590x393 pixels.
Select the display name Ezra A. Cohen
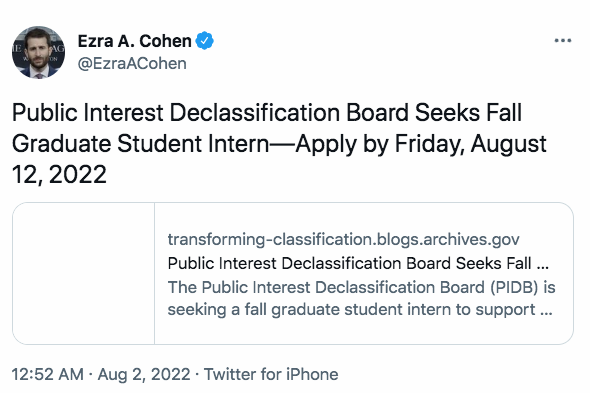[134, 41]
